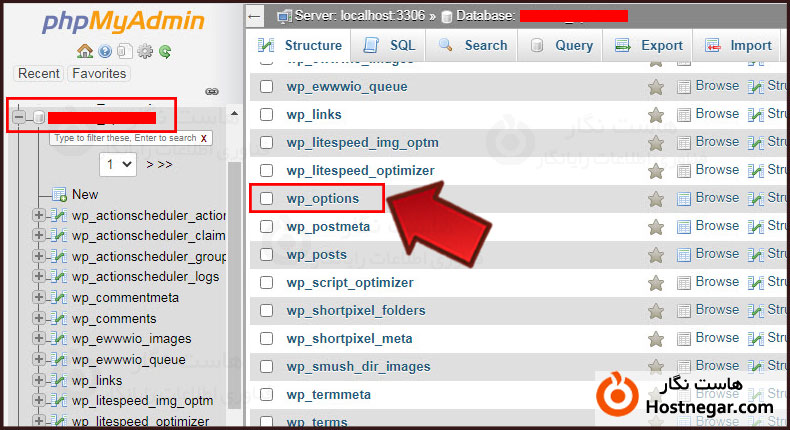The width and height of the screenshot is (790, 430).
Task: Open the Export tab
Action: click(x=649, y=45)
